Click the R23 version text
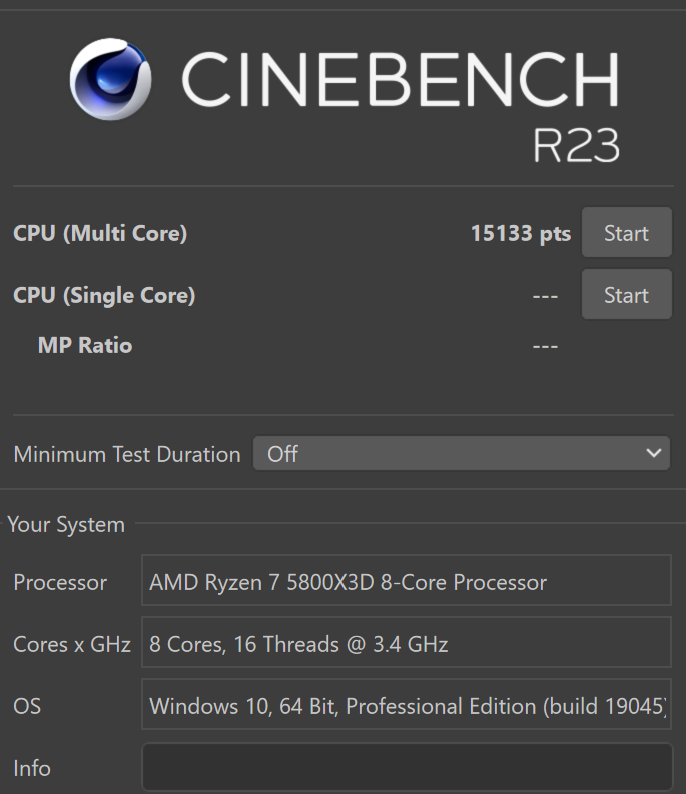Image resolution: width=686 pixels, height=794 pixels. tap(576, 146)
